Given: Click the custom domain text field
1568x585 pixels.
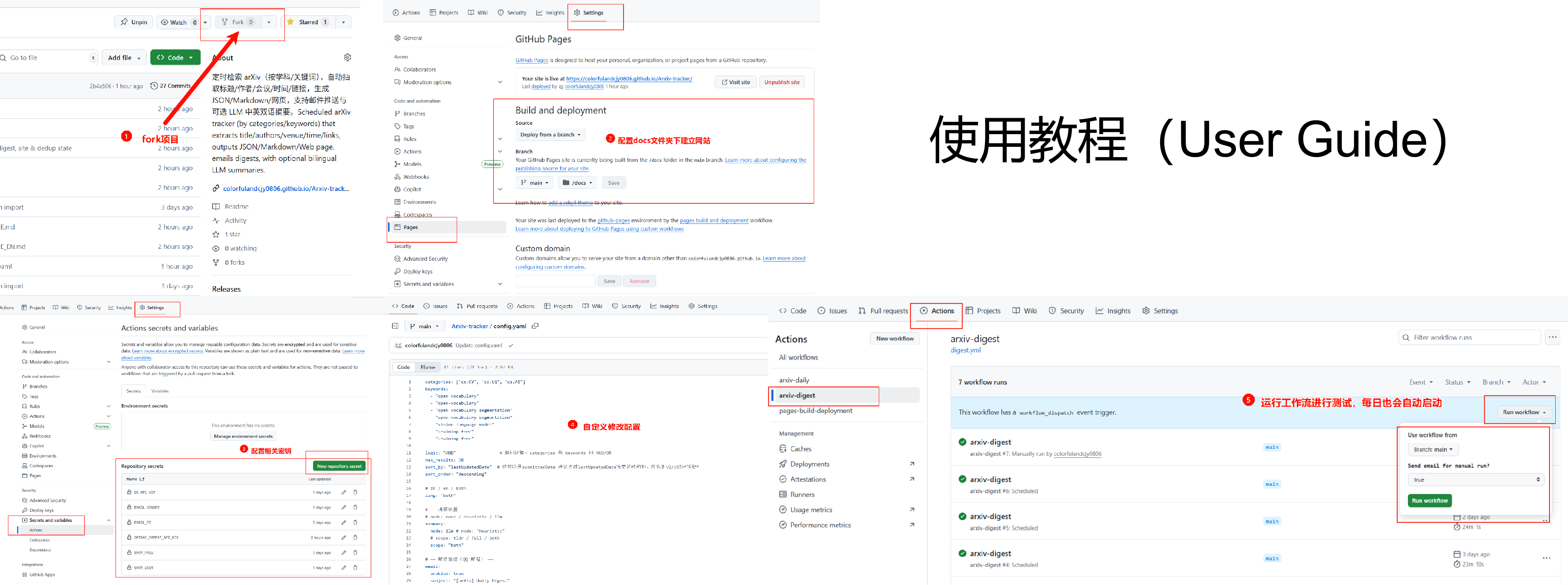Looking at the screenshot, I should point(555,281).
